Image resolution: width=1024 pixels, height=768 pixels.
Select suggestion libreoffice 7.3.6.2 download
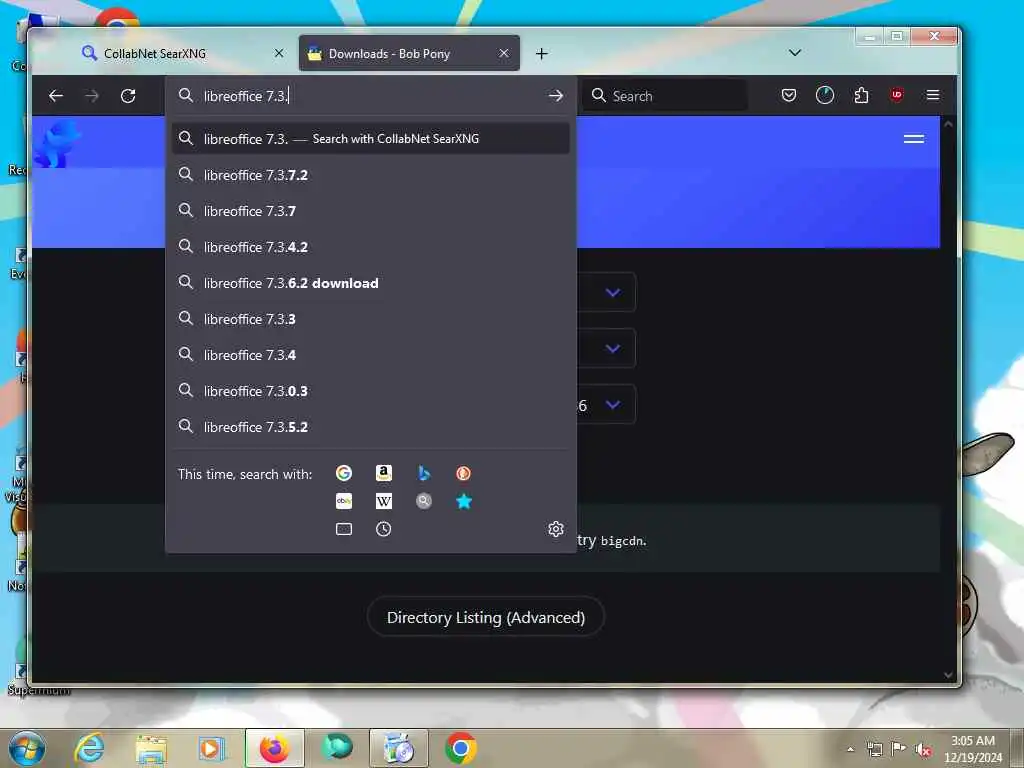[x=370, y=283]
